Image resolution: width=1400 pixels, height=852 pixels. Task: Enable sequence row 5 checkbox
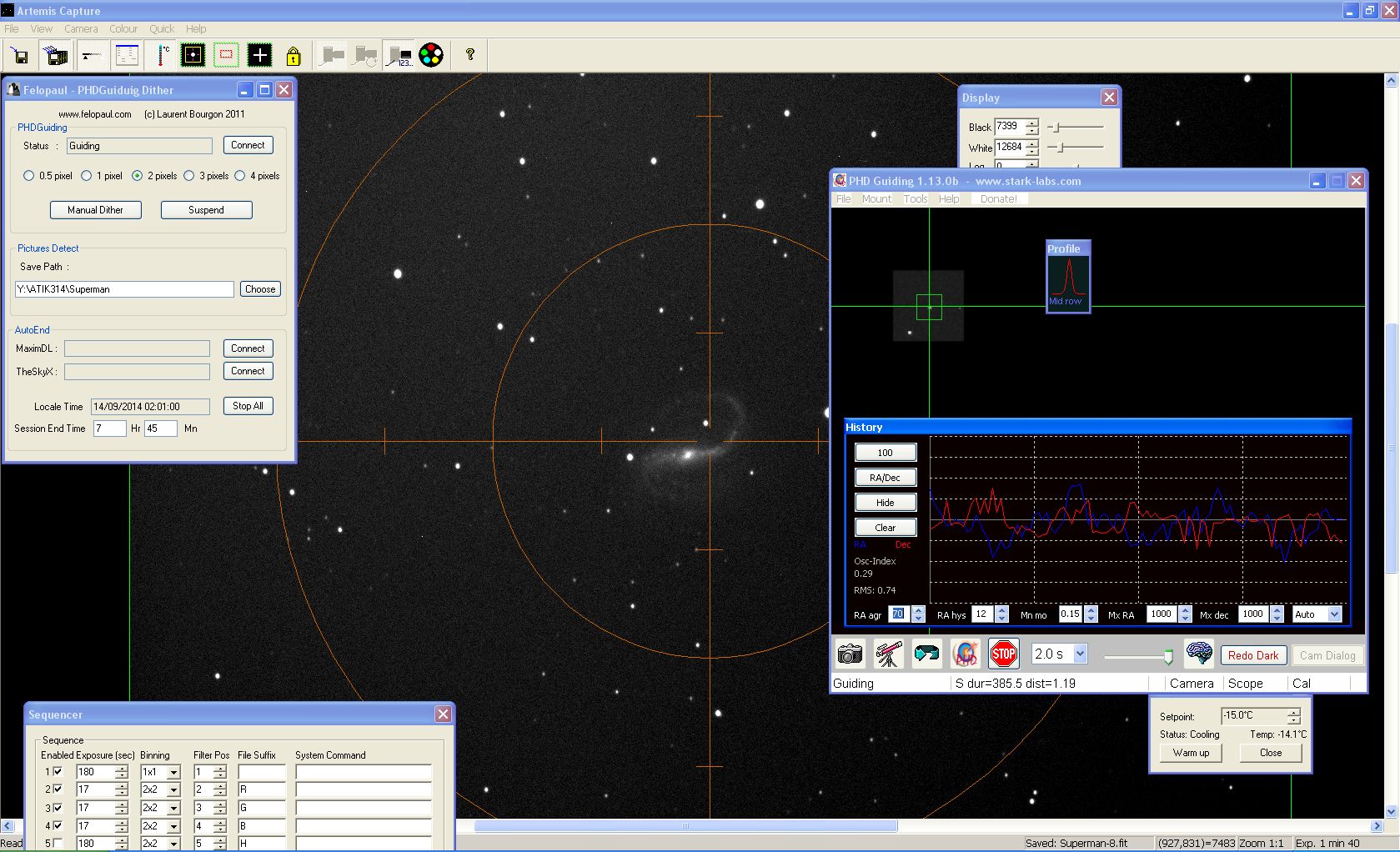[x=58, y=843]
